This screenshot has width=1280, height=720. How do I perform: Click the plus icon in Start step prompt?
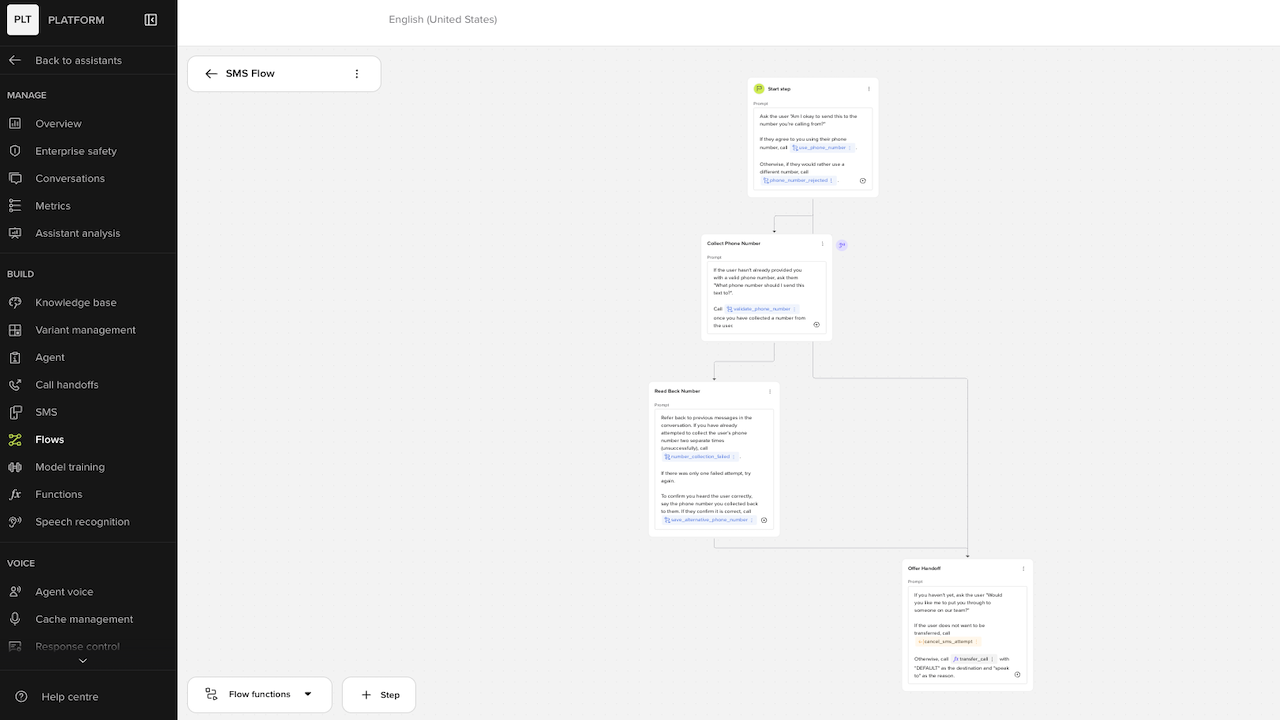(x=863, y=181)
